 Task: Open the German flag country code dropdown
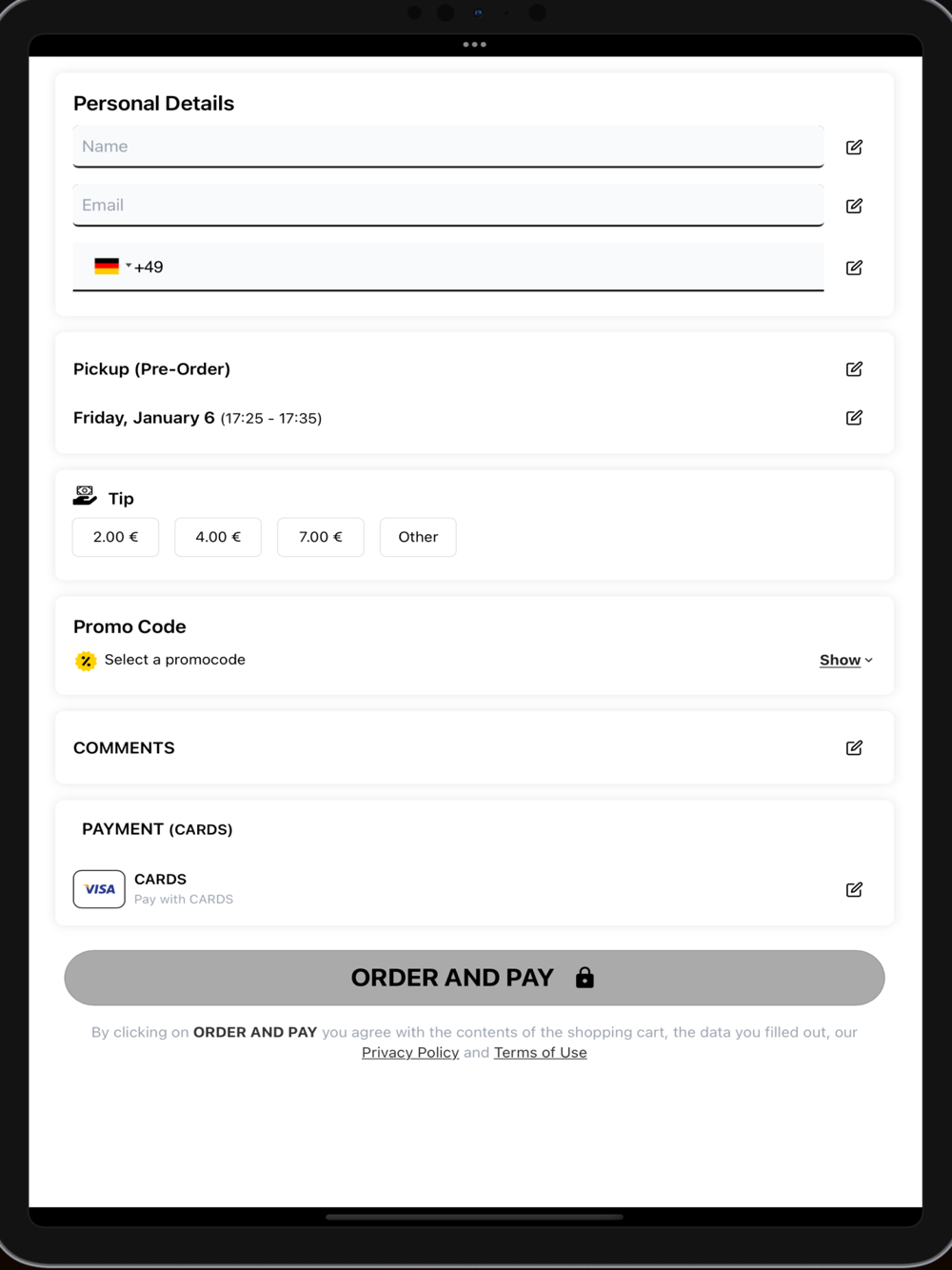[x=112, y=267]
